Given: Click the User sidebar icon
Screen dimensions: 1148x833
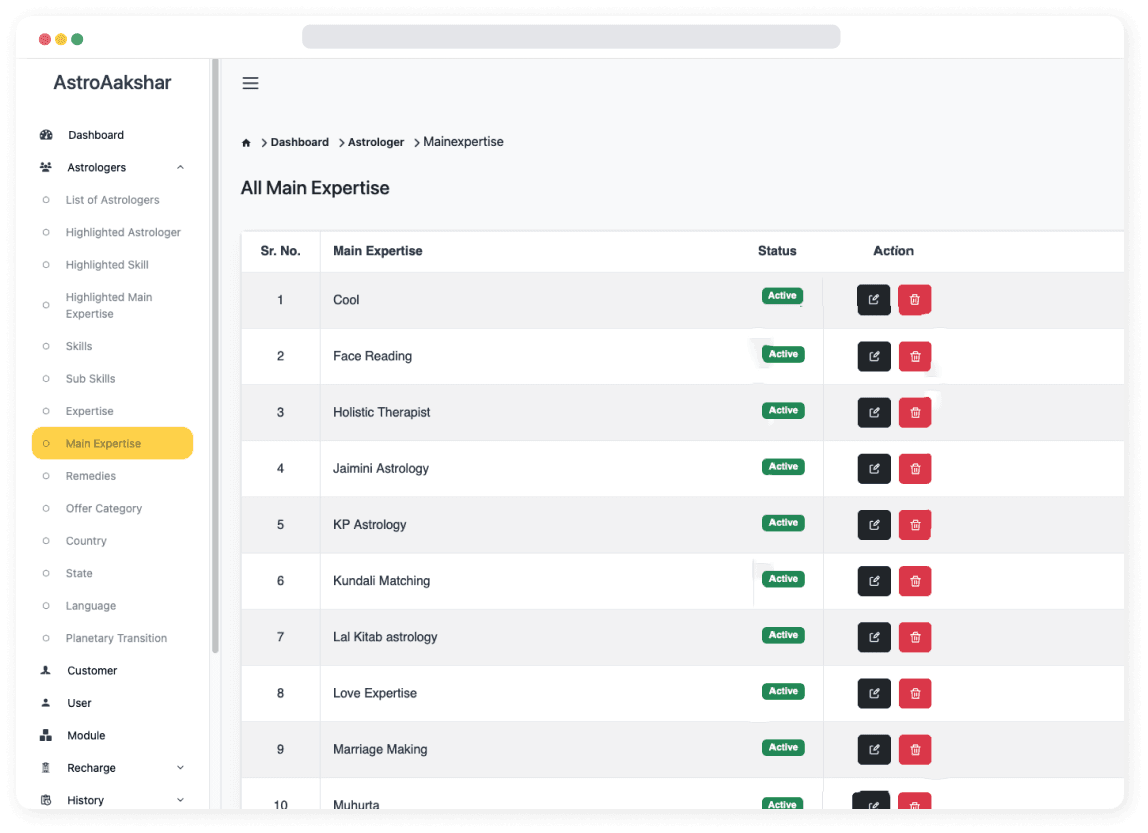Looking at the screenshot, I should pyautogui.click(x=45, y=703).
